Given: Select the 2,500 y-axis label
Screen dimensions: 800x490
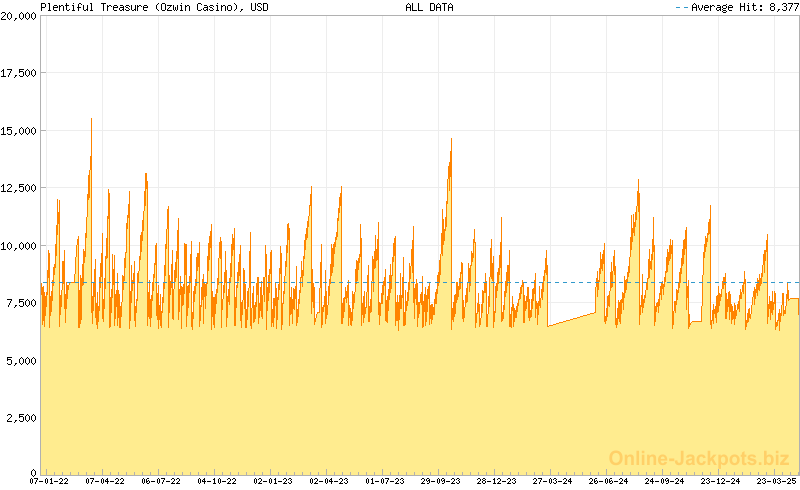Looking at the screenshot, I should (x=22, y=417).
